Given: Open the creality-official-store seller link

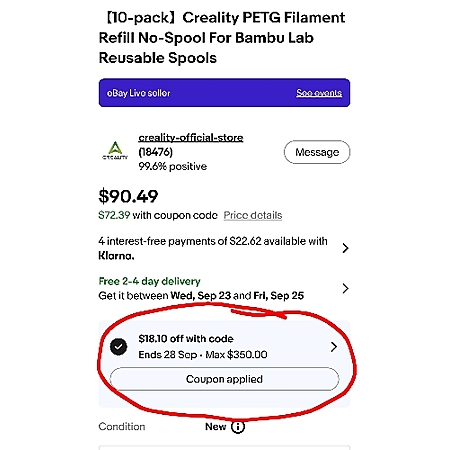Looking at the screenshot, I should click(x=191, y=137).
